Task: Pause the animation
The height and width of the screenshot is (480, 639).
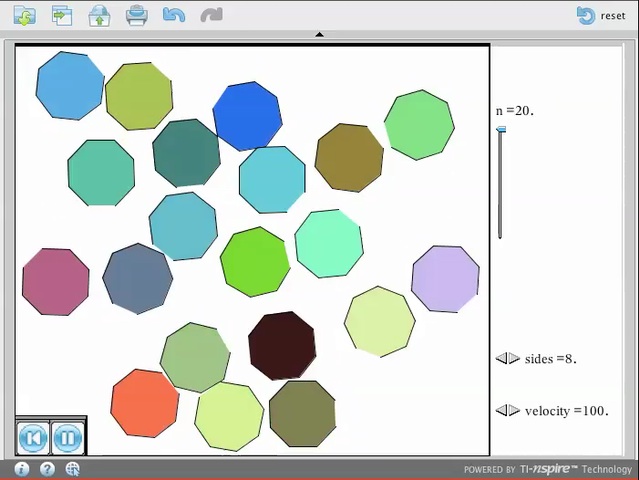Action: point(67,438)
